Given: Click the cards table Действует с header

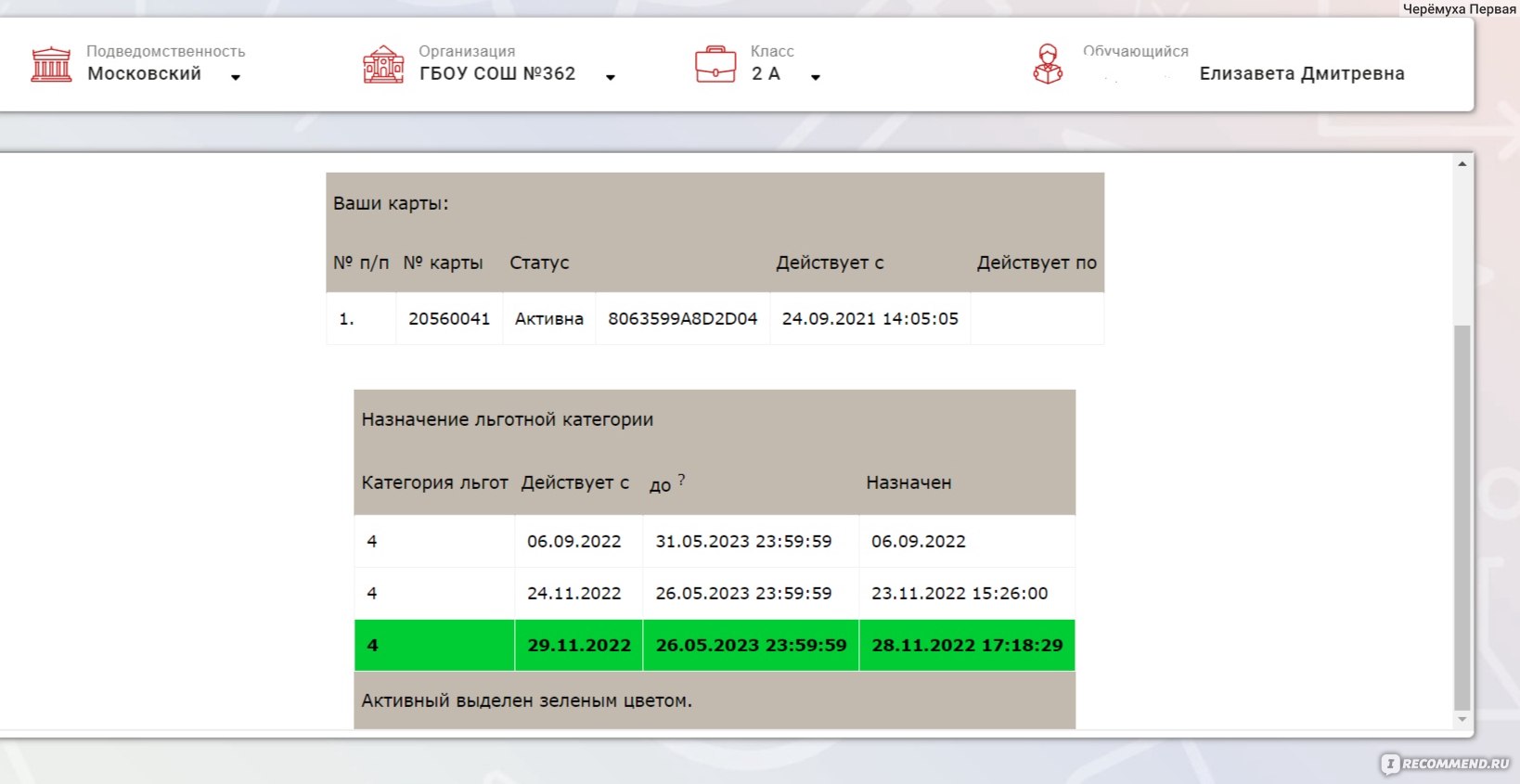Looking at the screenshot, I should [x=830, y=263].
